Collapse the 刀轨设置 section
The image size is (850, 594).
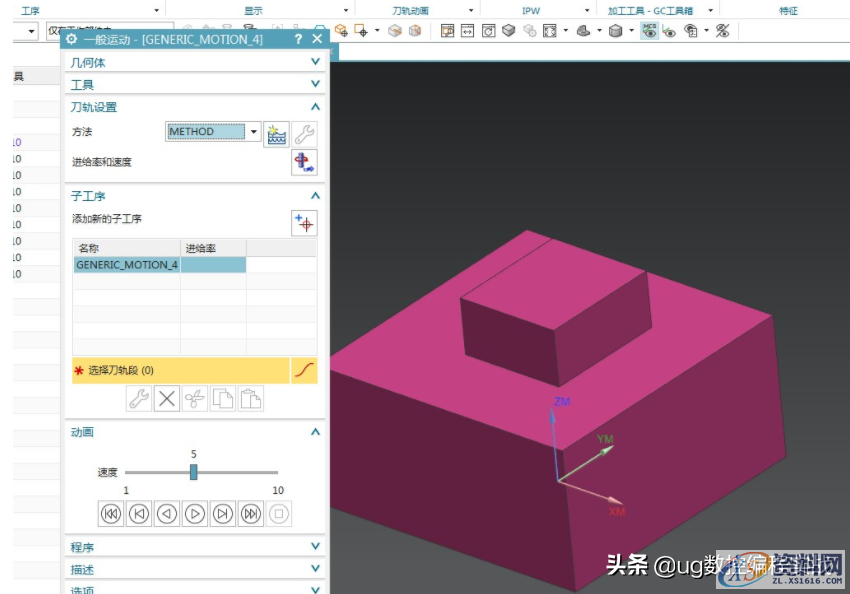[x=315, y=107]
